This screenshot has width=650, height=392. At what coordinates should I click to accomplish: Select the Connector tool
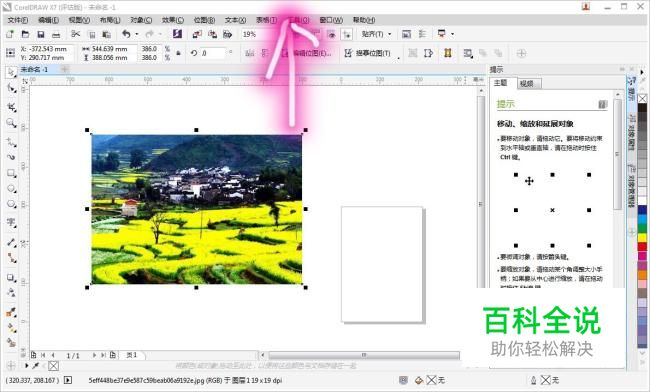click(x=11, y=258)
